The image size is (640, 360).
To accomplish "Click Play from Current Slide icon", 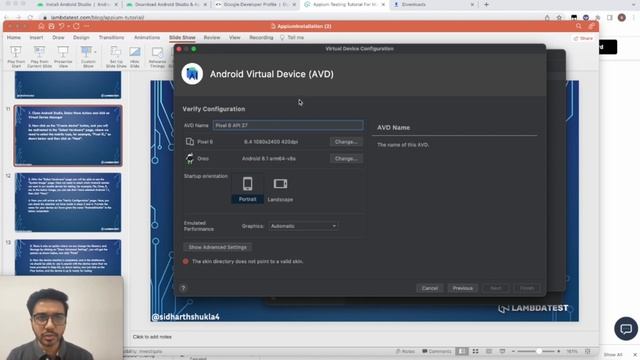I will pos(39,57).
